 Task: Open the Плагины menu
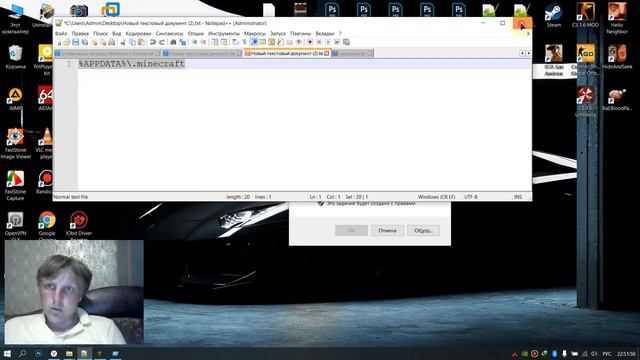[300, 33]
